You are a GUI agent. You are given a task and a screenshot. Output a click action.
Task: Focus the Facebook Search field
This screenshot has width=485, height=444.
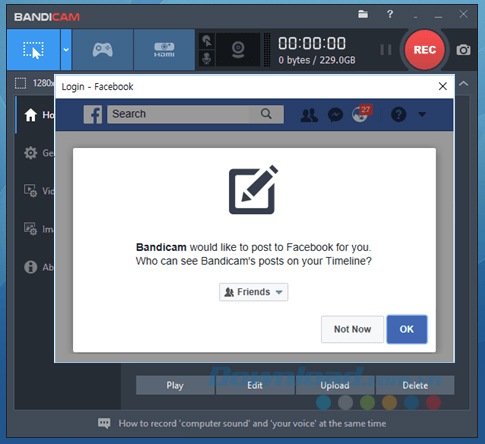pos(195,114)
